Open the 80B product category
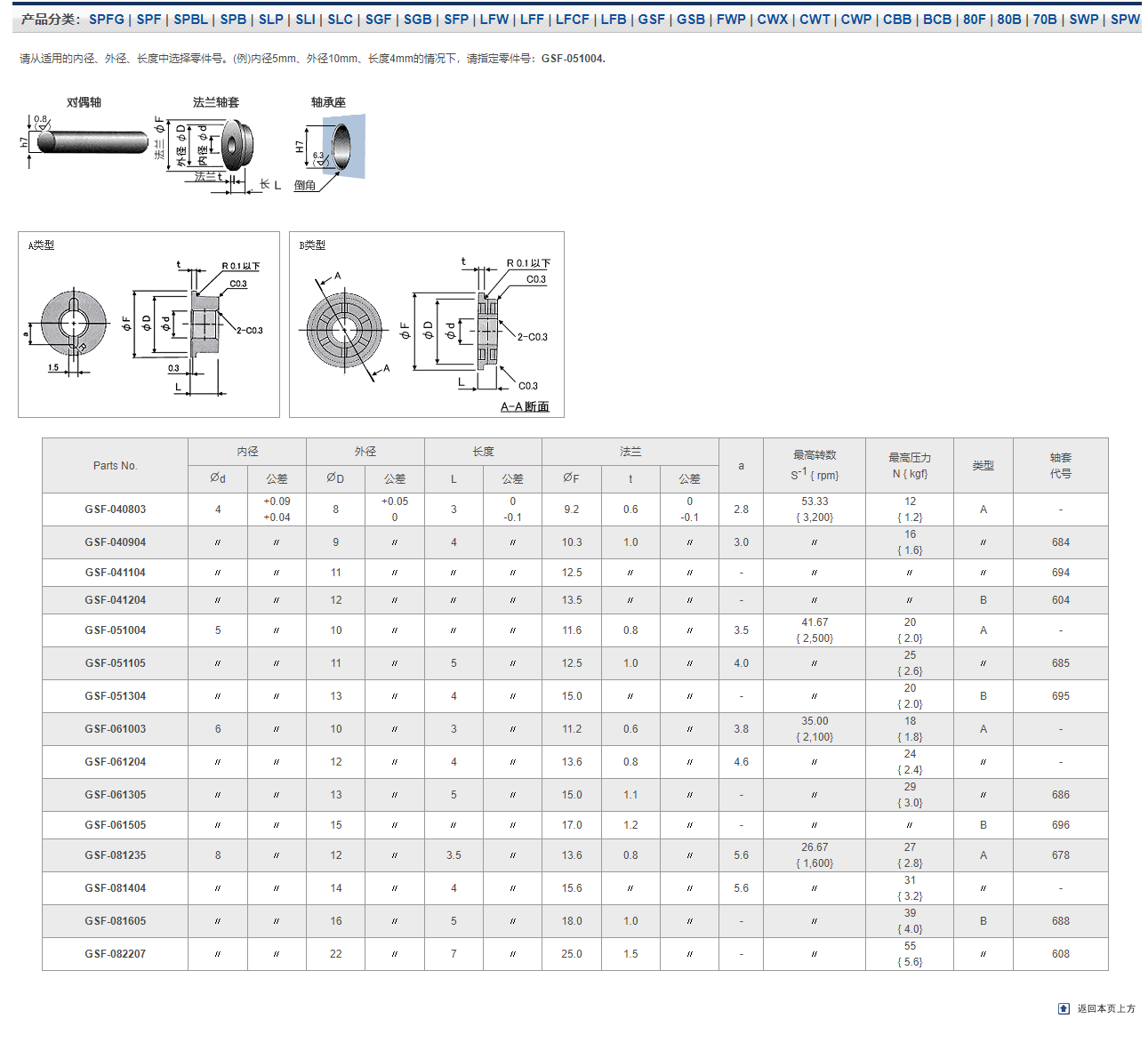Image resolution: width=1148 pixels, height=1059 pixels. coord(1009,19)
